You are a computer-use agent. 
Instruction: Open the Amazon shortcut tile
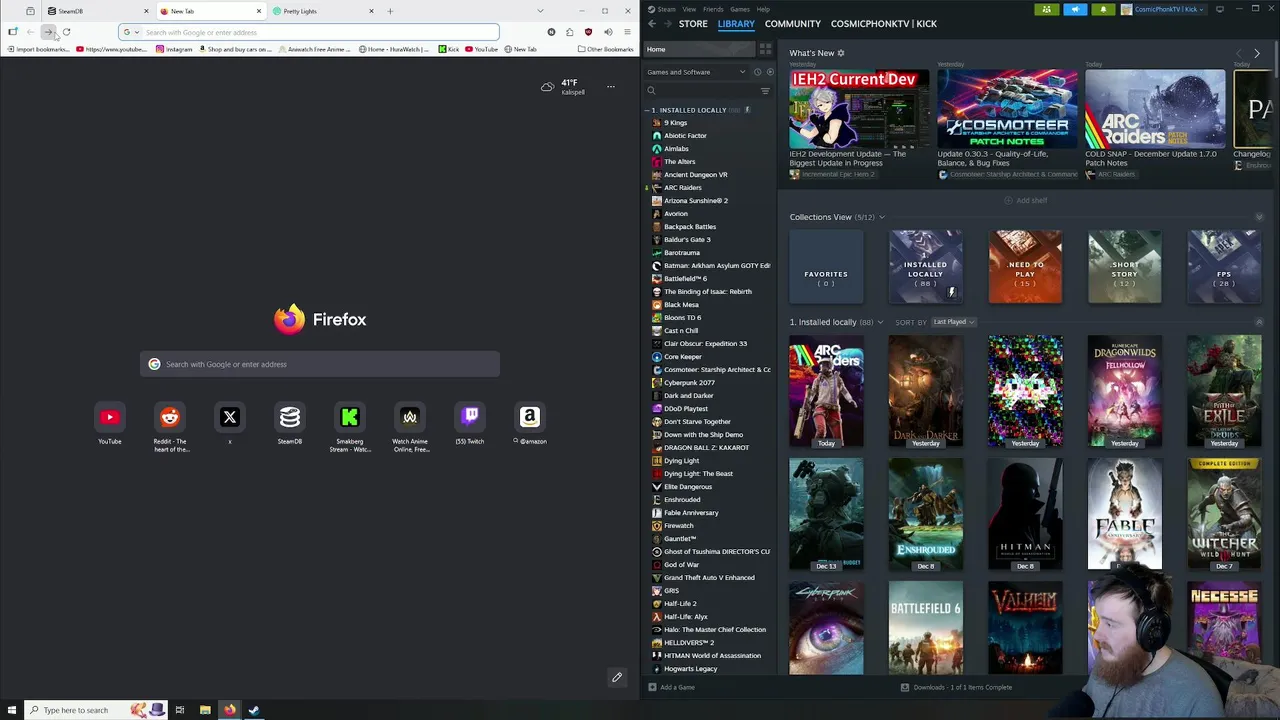[x=530, y=417]
